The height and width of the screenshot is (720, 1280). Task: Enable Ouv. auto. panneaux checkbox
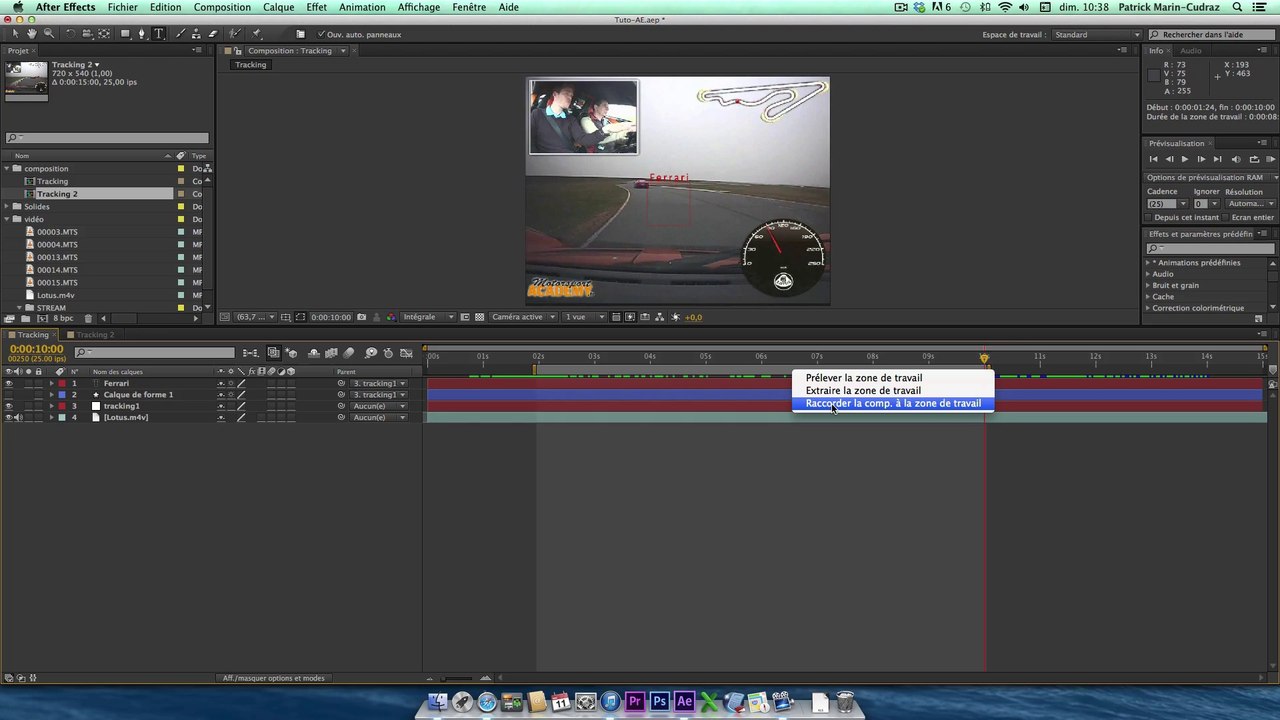tap(321, 34)
